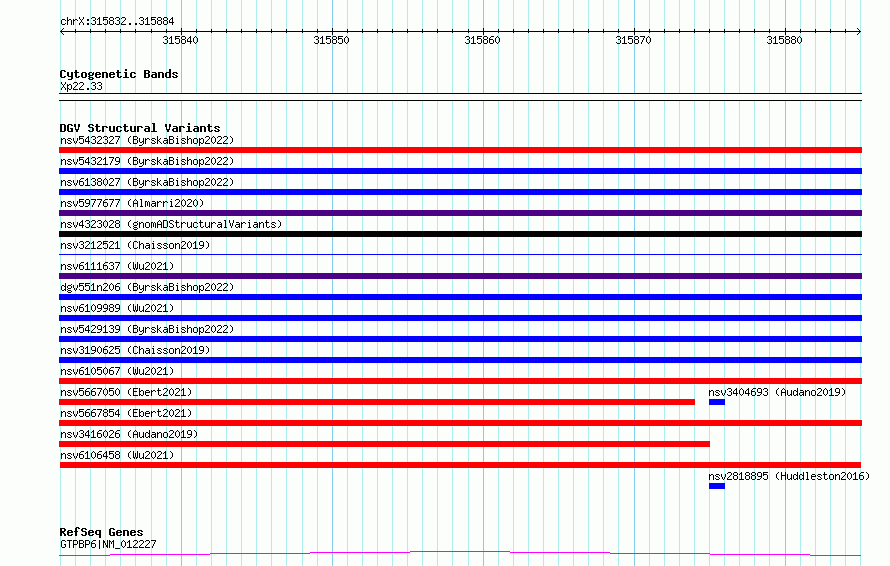890x566 pixels.
Task: Click the purple bar beneath nsv6111637
Action: point(460,276)
